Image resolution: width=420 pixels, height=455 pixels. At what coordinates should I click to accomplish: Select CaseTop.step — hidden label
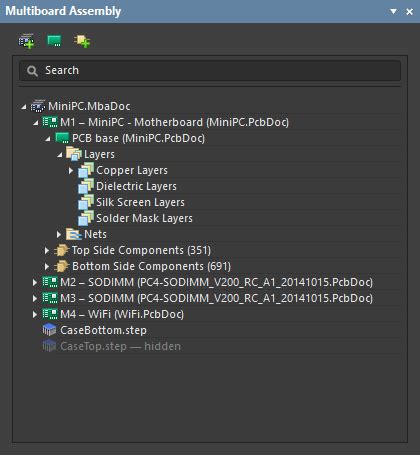[x=120, y=346]
